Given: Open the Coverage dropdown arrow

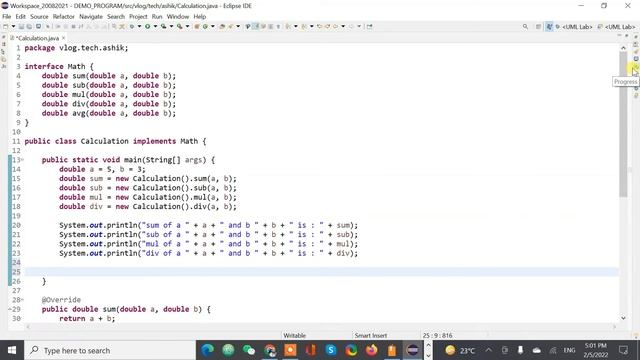Looking at the screenshot, I should click(x=171, y=27).
